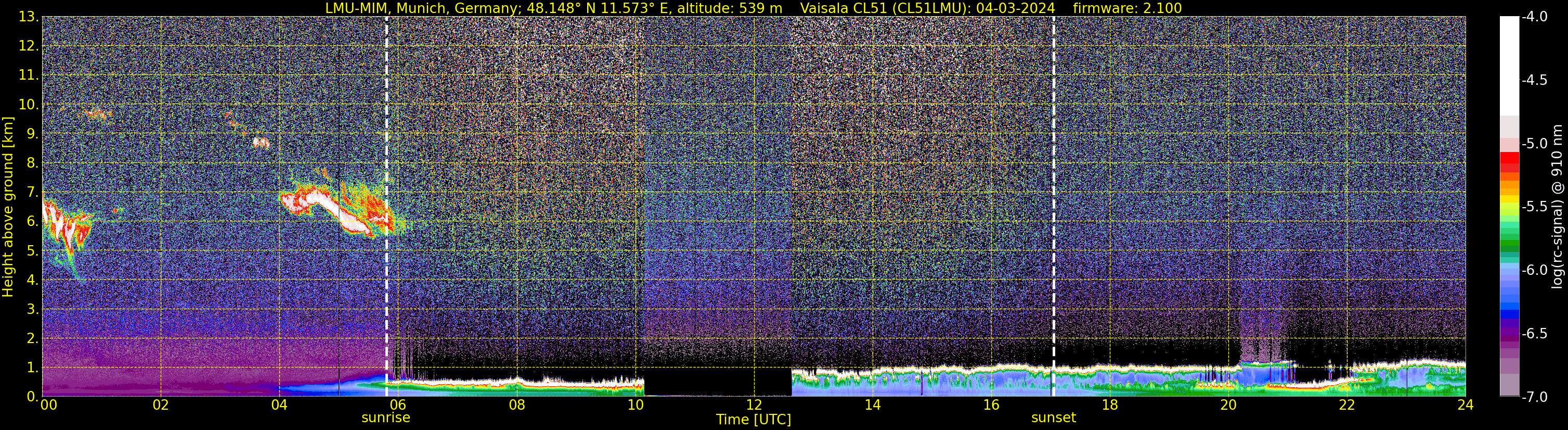Click the '24' time axis tick label
Image resolution: width=1568 pixels, height=430 pixels.
(x=1465, y=405)
